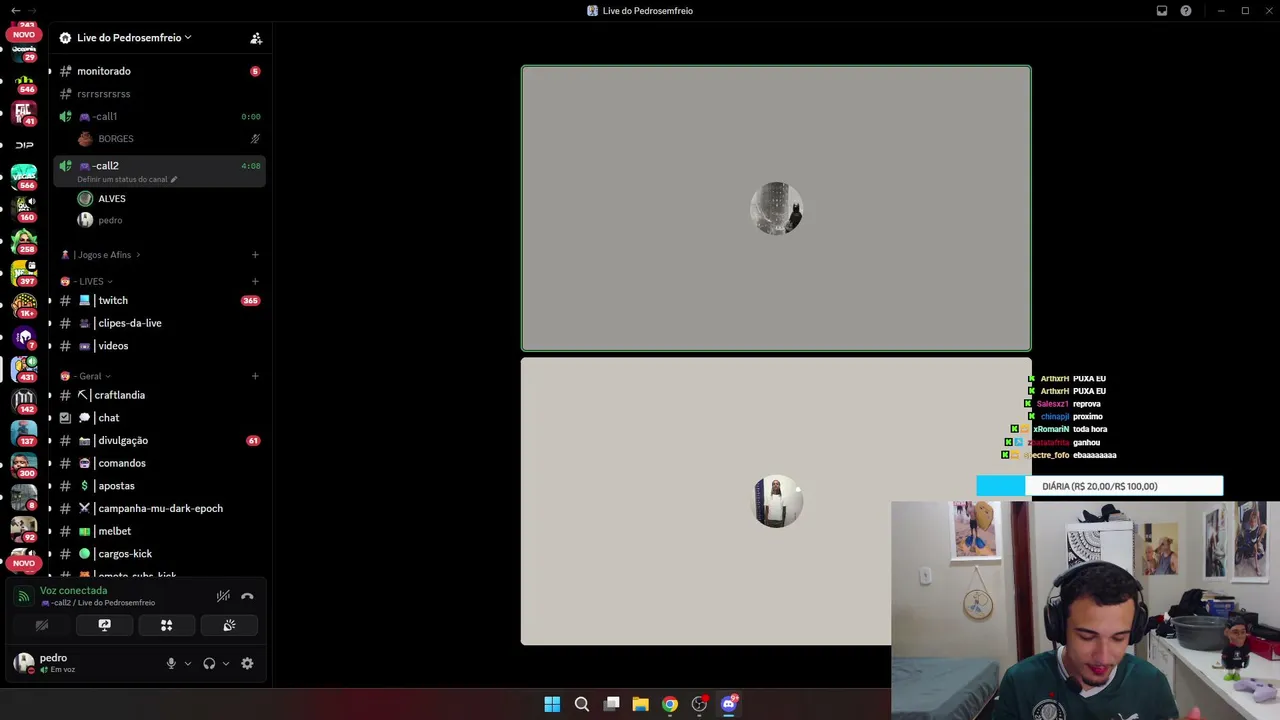
Task: Select the upper participant video tile
Action: coord(776,208)
